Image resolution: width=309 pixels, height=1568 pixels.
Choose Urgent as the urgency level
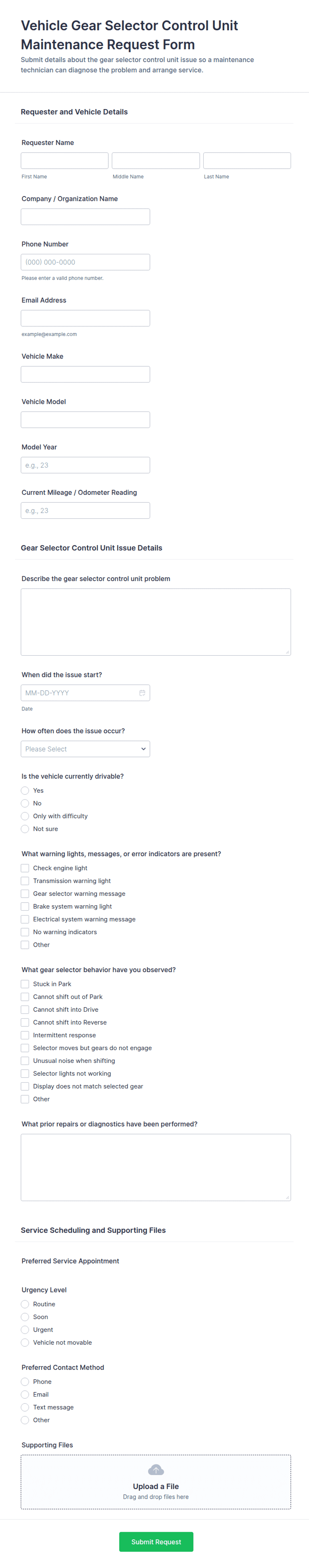point(25,1329)
